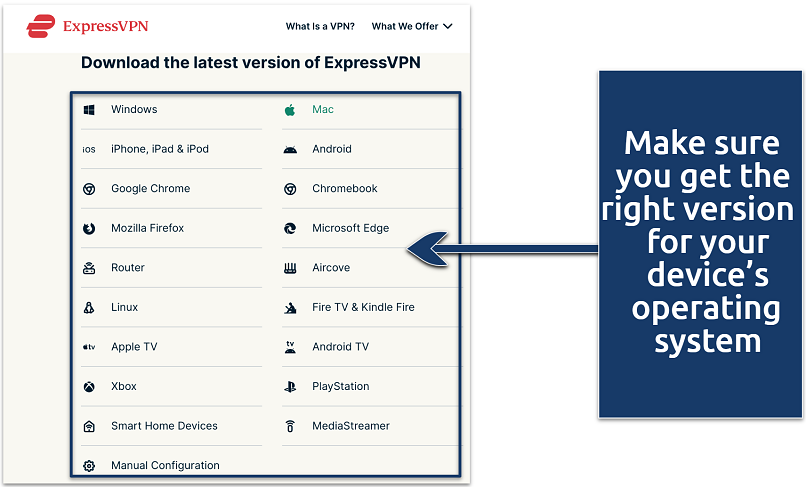Open the Manual Configuration link
Screen dimensions: 806x487
166,466
